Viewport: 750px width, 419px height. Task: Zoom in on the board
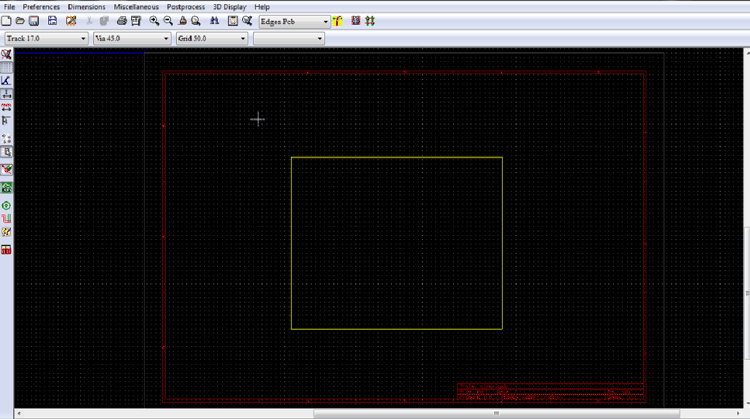[x=154, y=21]
